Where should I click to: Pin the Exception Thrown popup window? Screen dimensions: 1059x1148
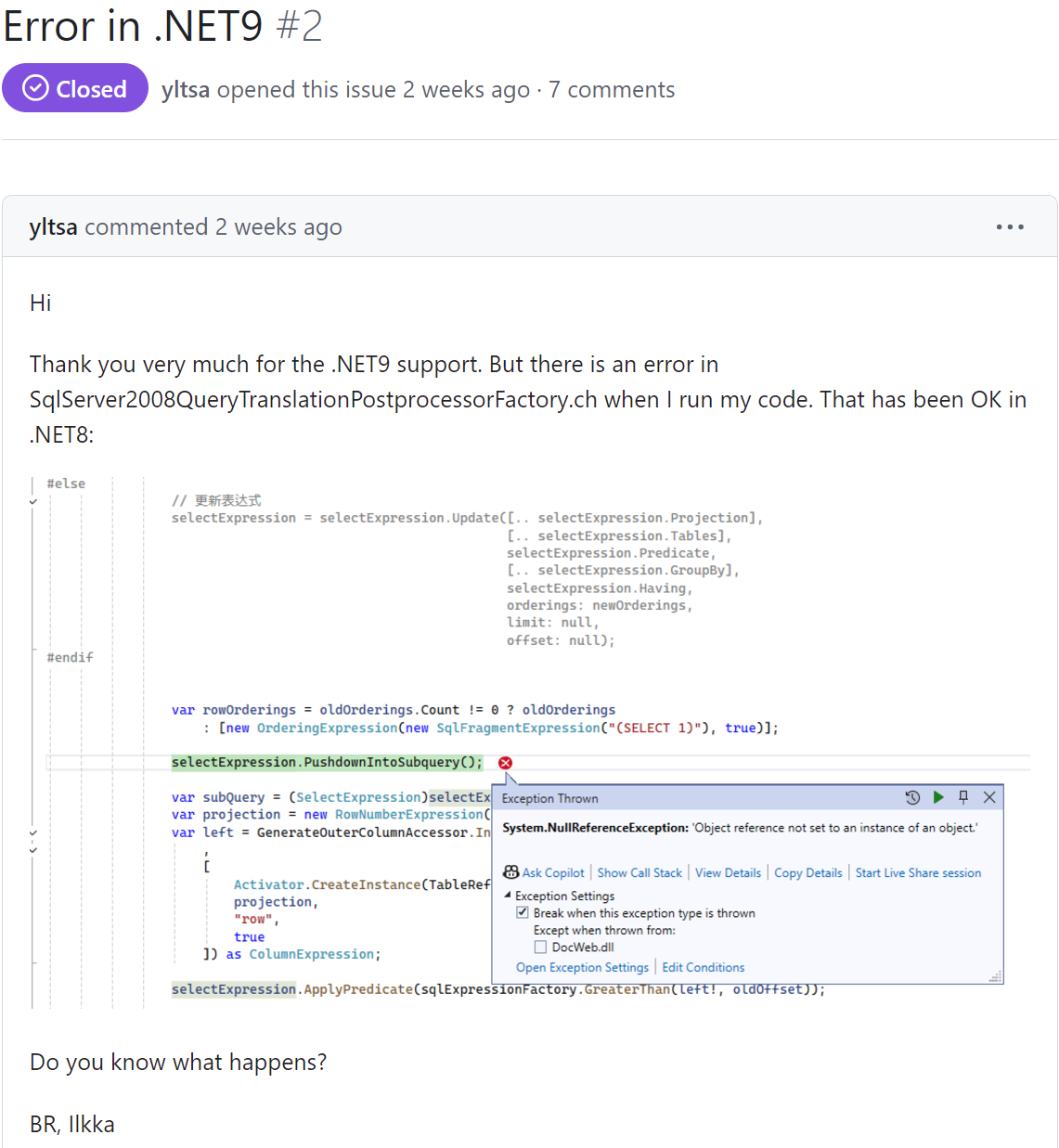[962, 797]
